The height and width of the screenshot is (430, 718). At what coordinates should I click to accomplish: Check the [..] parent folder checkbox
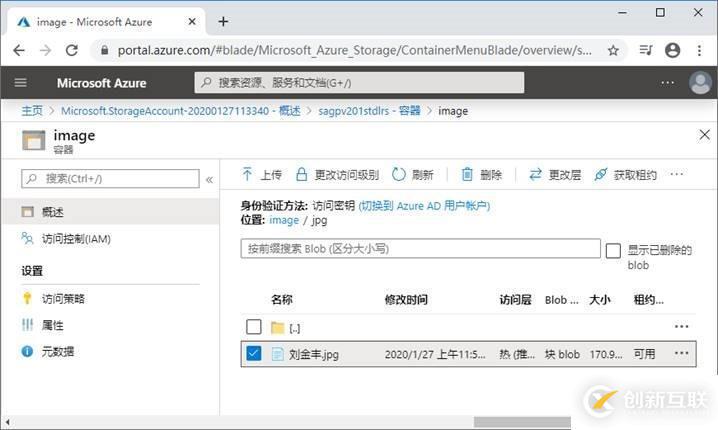coord(254,327)
